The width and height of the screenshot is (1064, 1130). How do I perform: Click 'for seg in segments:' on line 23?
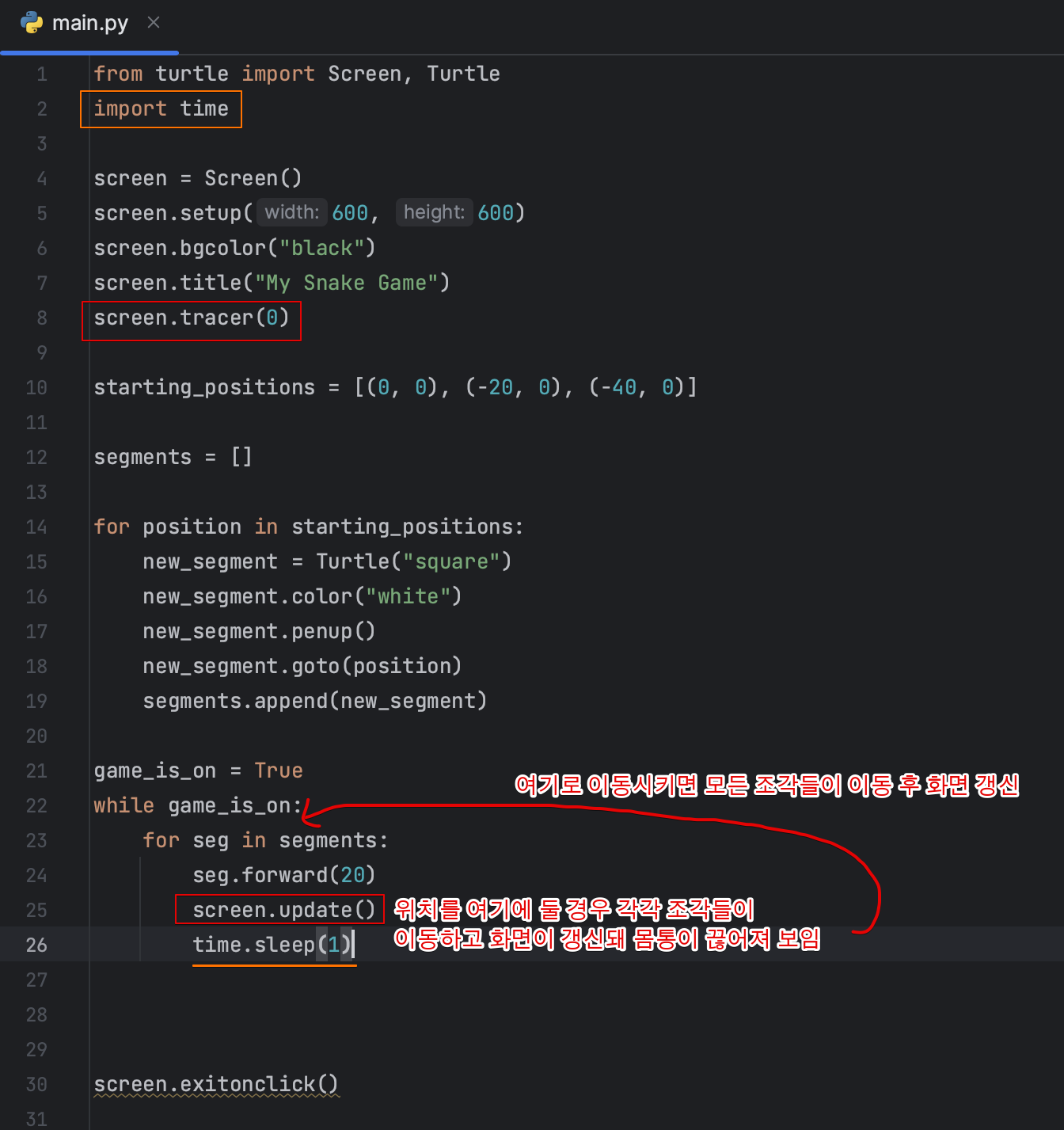coord(265,840)
